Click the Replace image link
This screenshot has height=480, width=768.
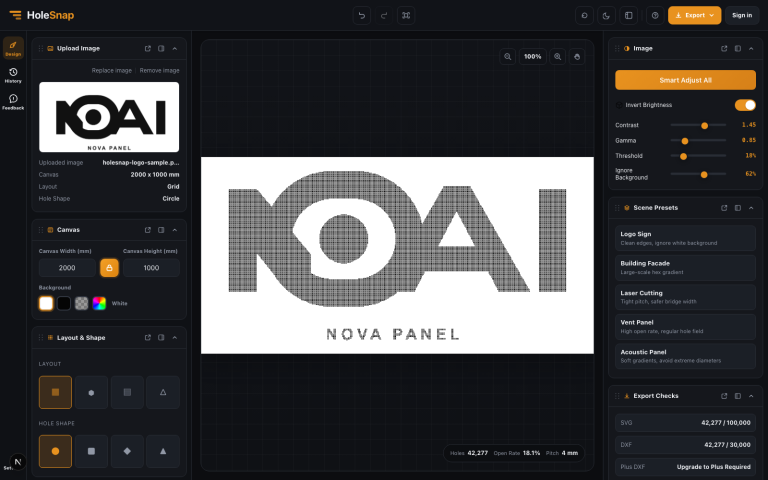(112, 71)
